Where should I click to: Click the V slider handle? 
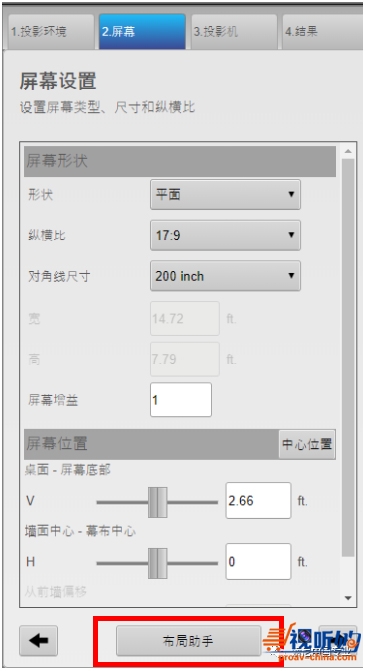(x=157, y=502)
